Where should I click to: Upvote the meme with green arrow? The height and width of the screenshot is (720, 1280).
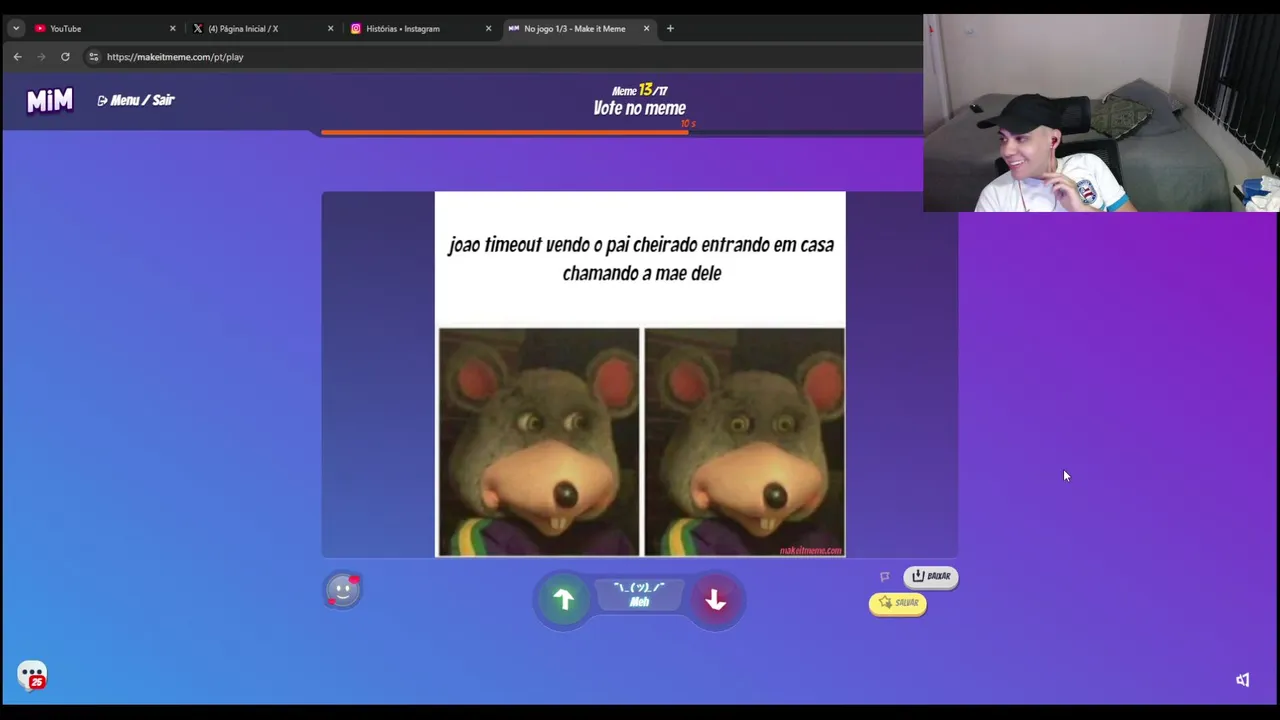tap(564, 599)
